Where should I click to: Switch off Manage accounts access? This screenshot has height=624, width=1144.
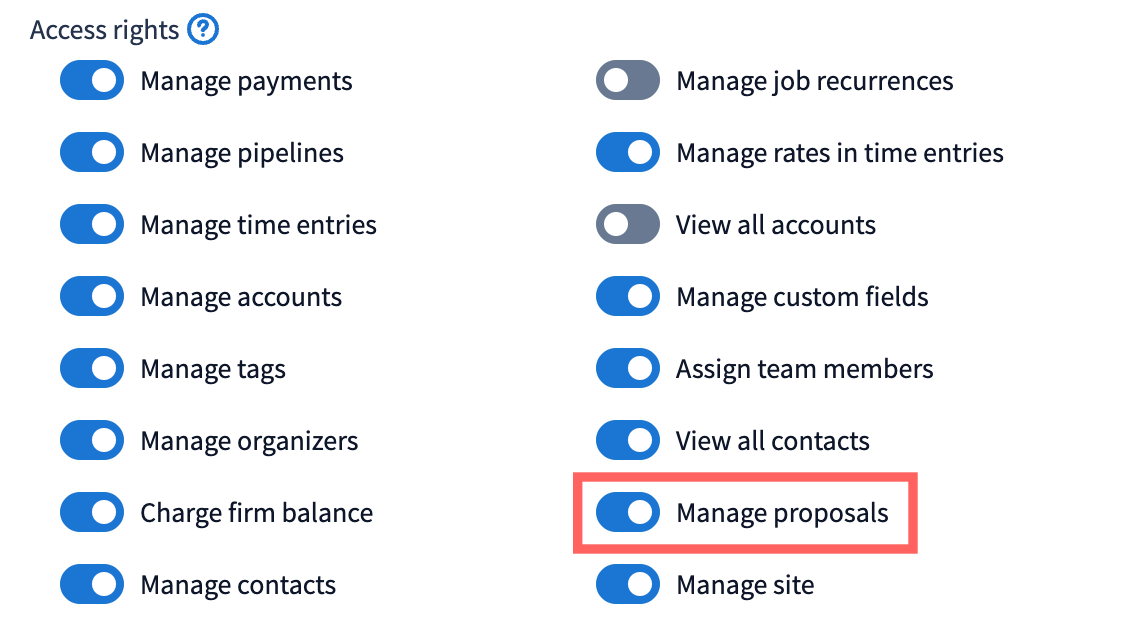[92, 297]
